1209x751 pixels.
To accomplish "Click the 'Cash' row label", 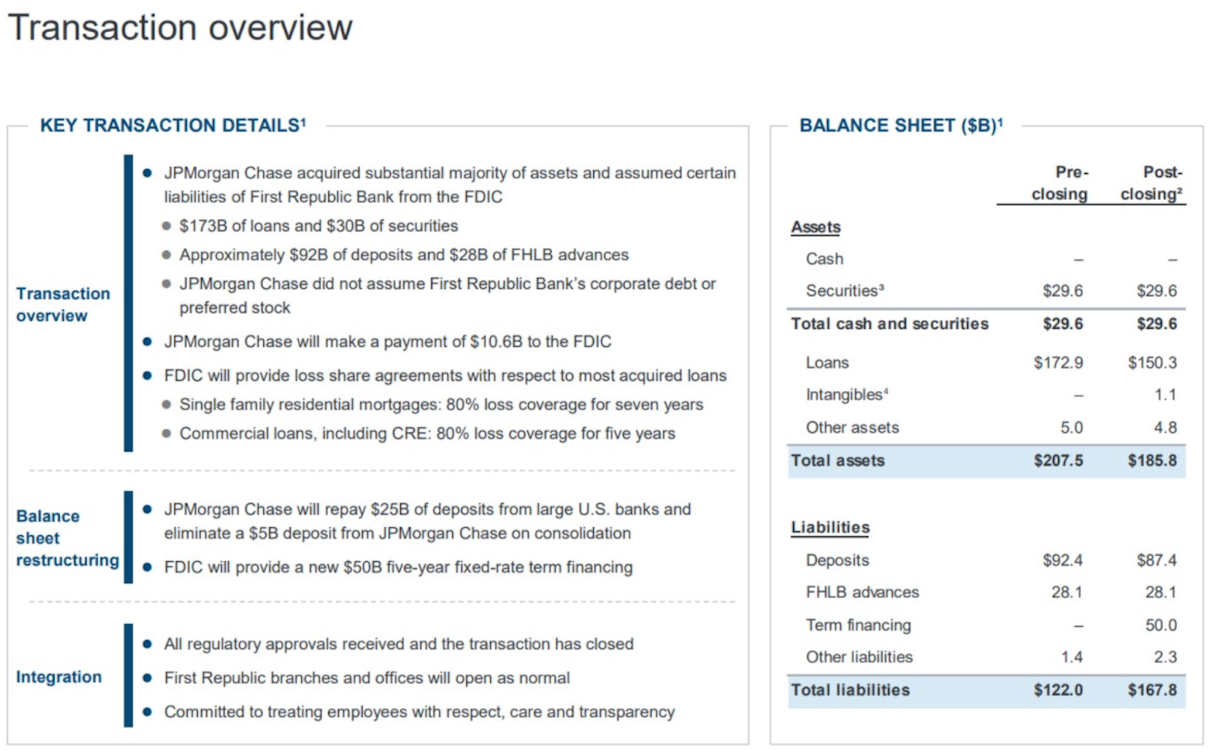I will pyautogui.click(x=824, y=259).
